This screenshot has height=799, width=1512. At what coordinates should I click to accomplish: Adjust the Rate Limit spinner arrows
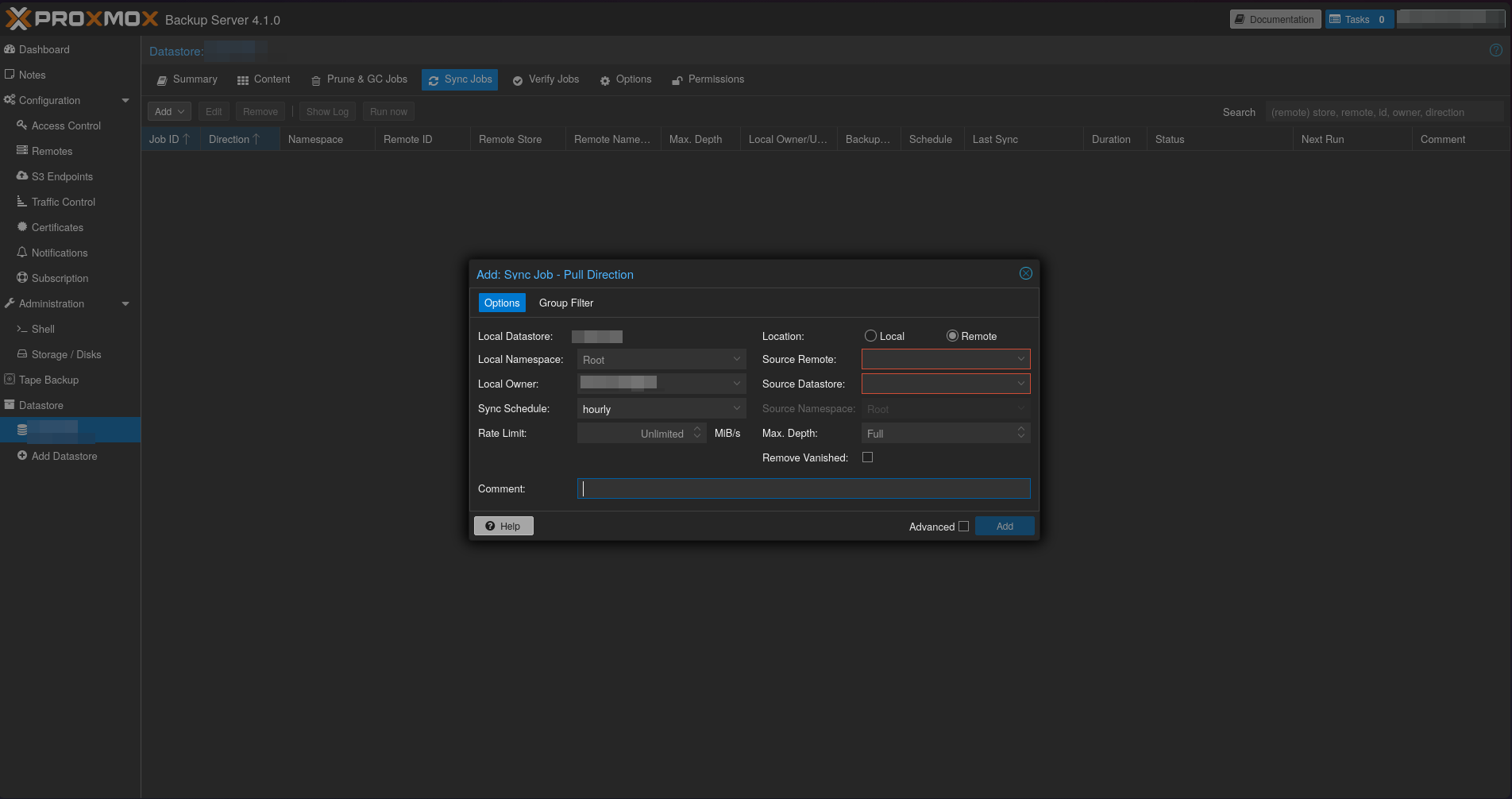click(697, 433)
